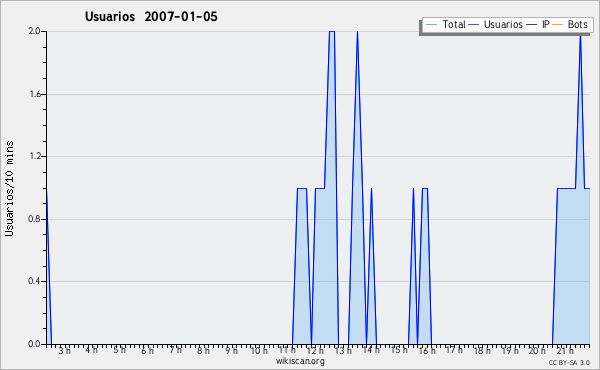This screenshot has height=370, width=600.
Task: Click the light blue Total legend line
Action: (x=431, y=25)
